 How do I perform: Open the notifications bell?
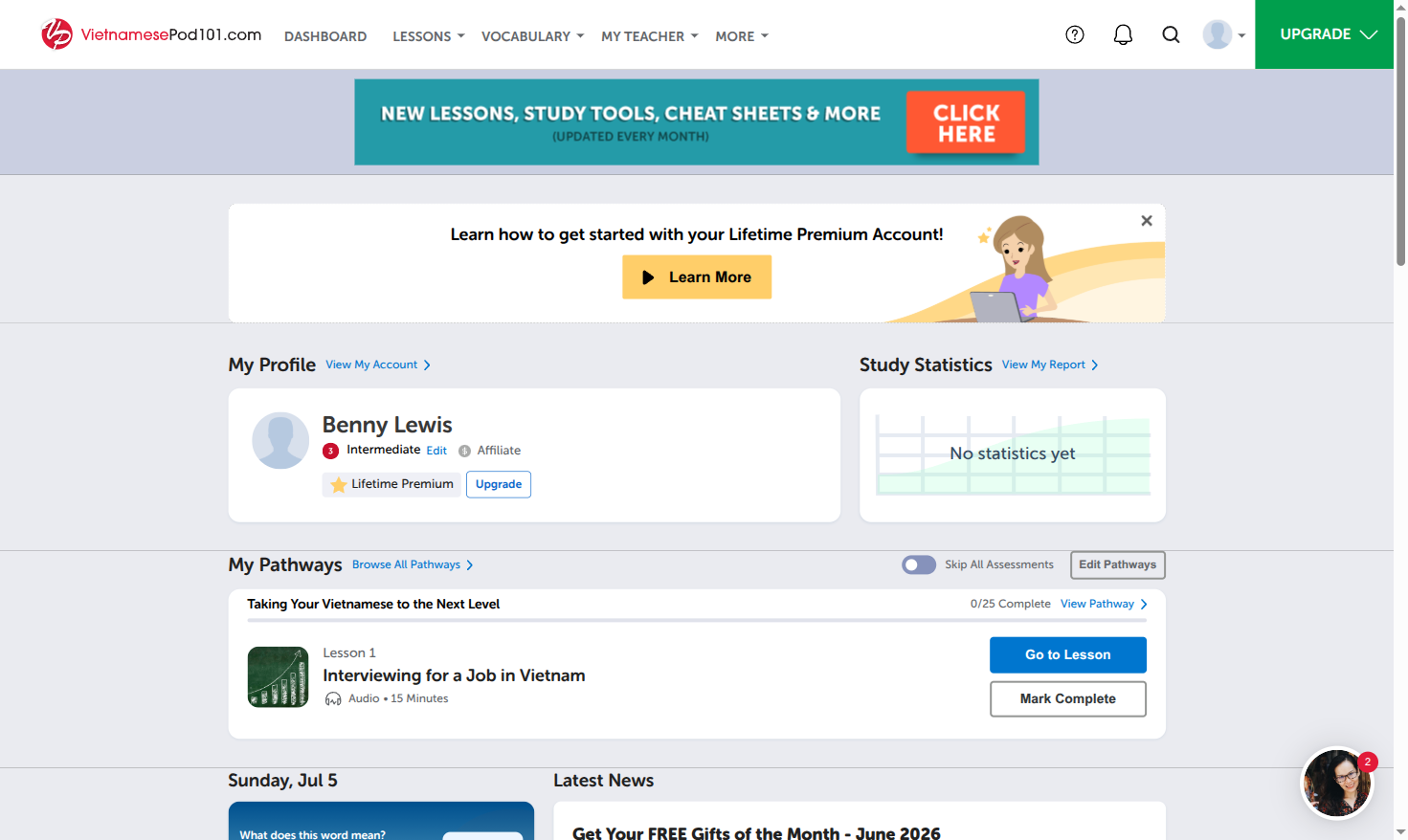click(1123, 34)
